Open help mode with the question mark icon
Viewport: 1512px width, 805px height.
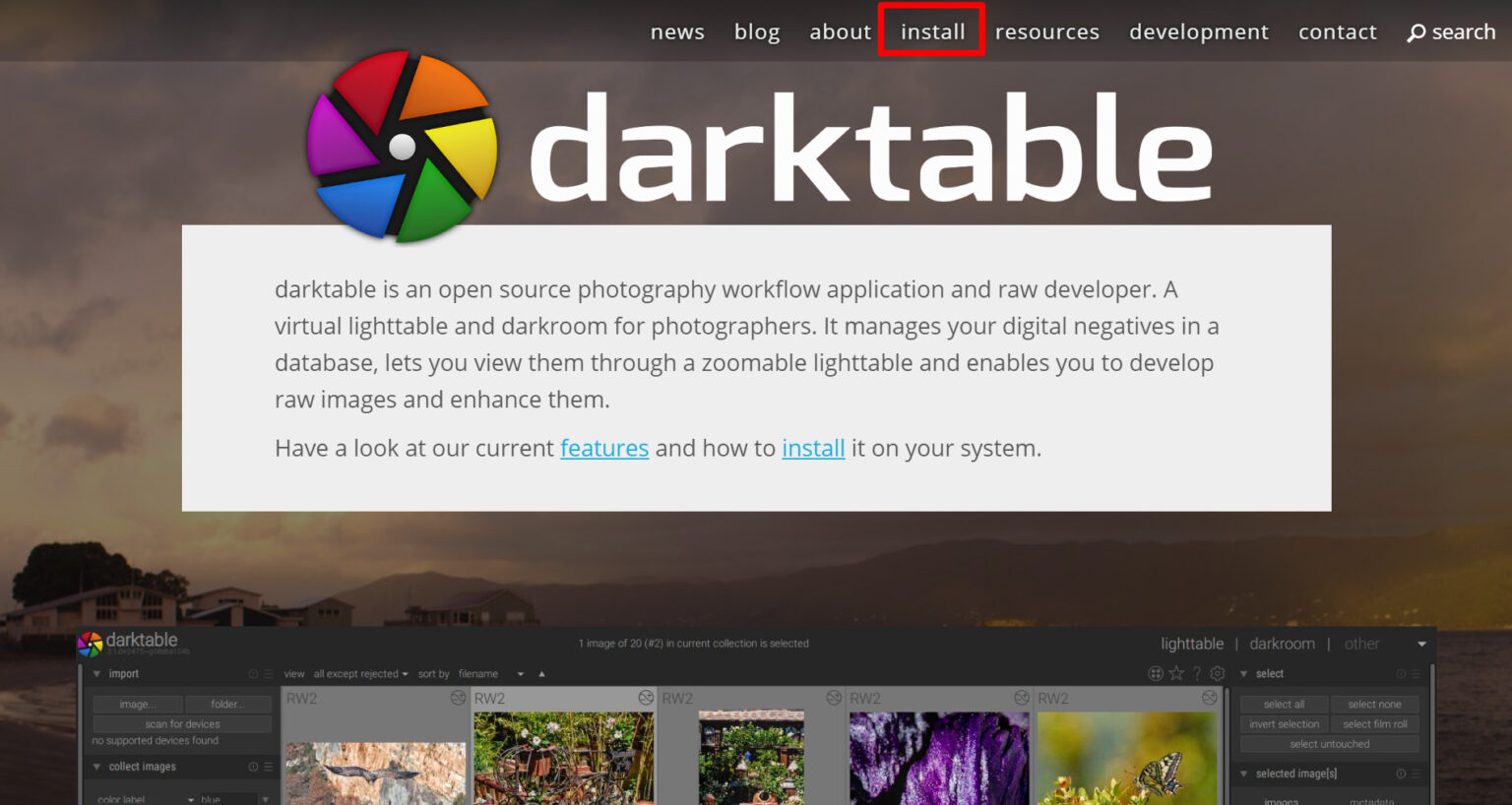click(x=1197, y=673)
